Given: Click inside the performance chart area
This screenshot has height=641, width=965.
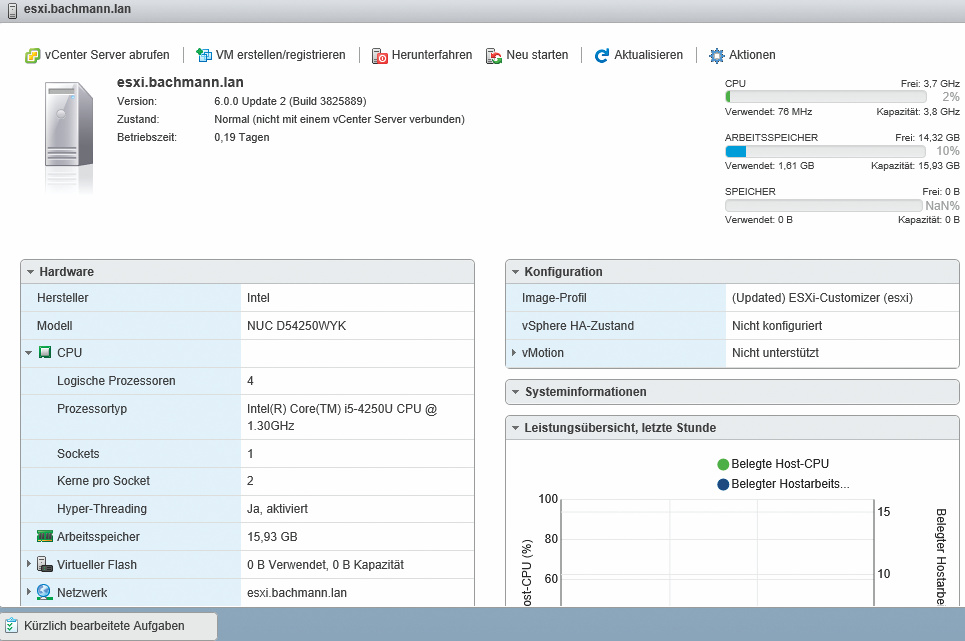Looking at the screenshot, I should [x=717, y=552].
